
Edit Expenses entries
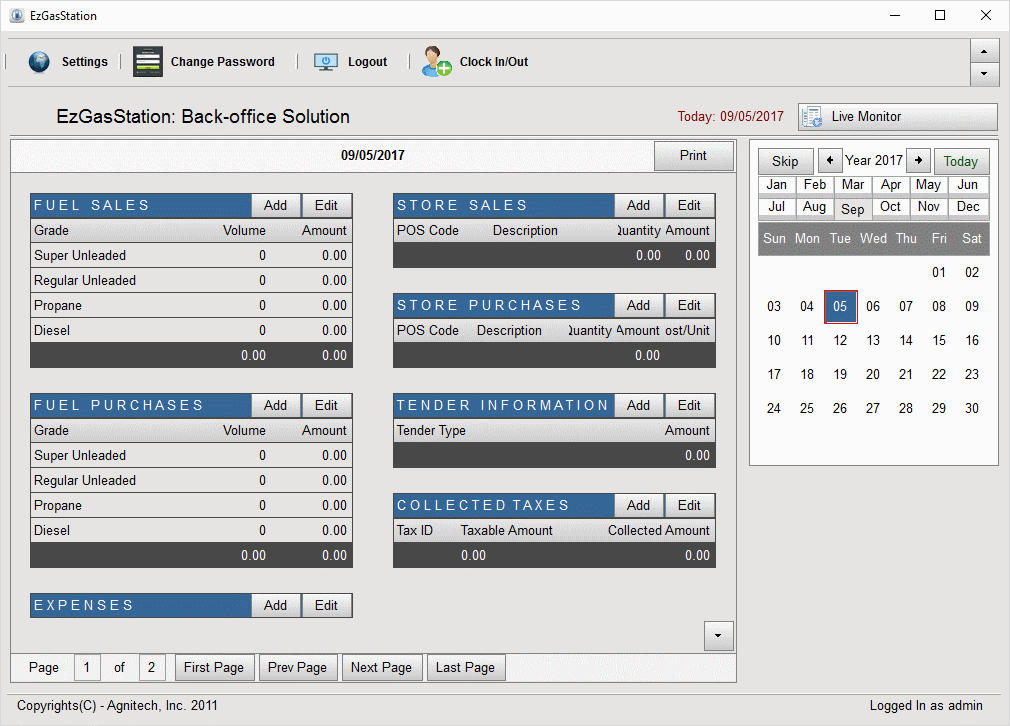[326, 606]
